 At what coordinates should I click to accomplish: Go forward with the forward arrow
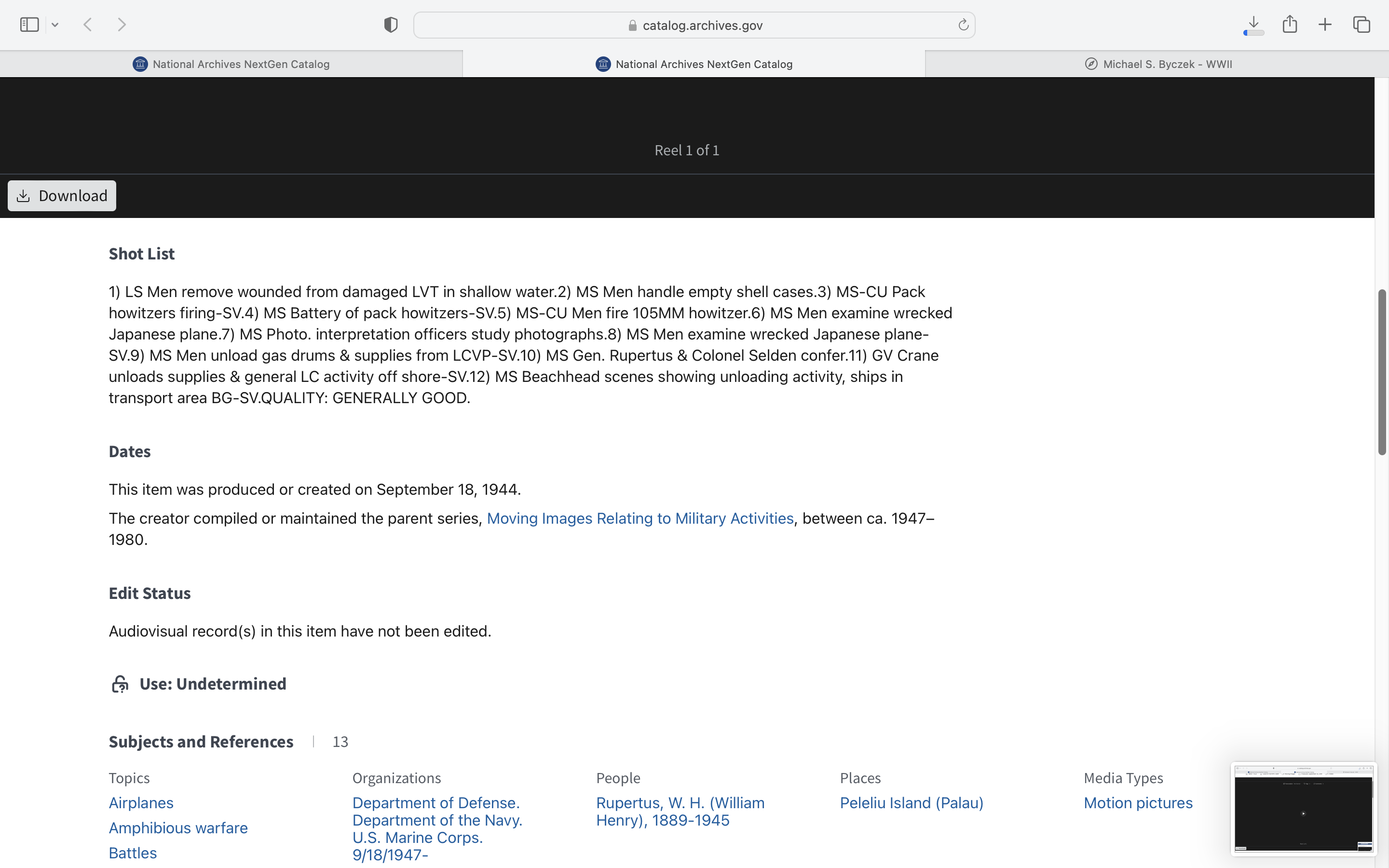click(122, 25)
